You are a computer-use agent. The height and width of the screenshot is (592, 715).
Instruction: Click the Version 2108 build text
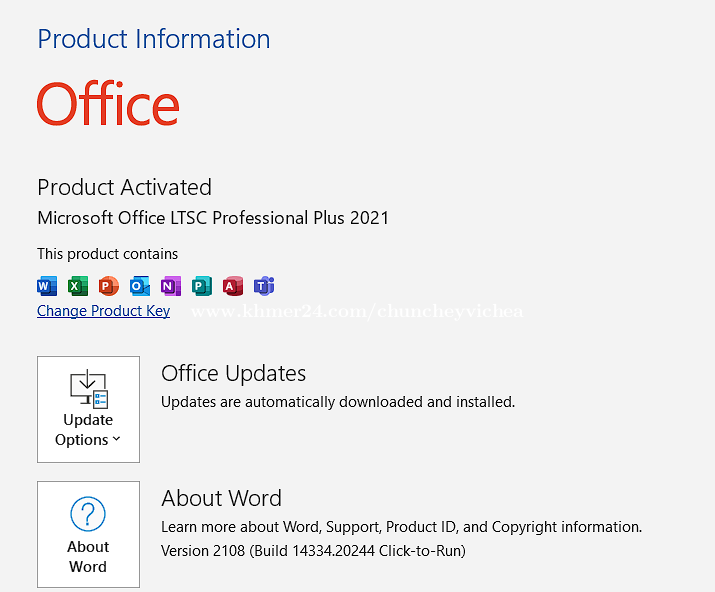[x=313, y=551]
